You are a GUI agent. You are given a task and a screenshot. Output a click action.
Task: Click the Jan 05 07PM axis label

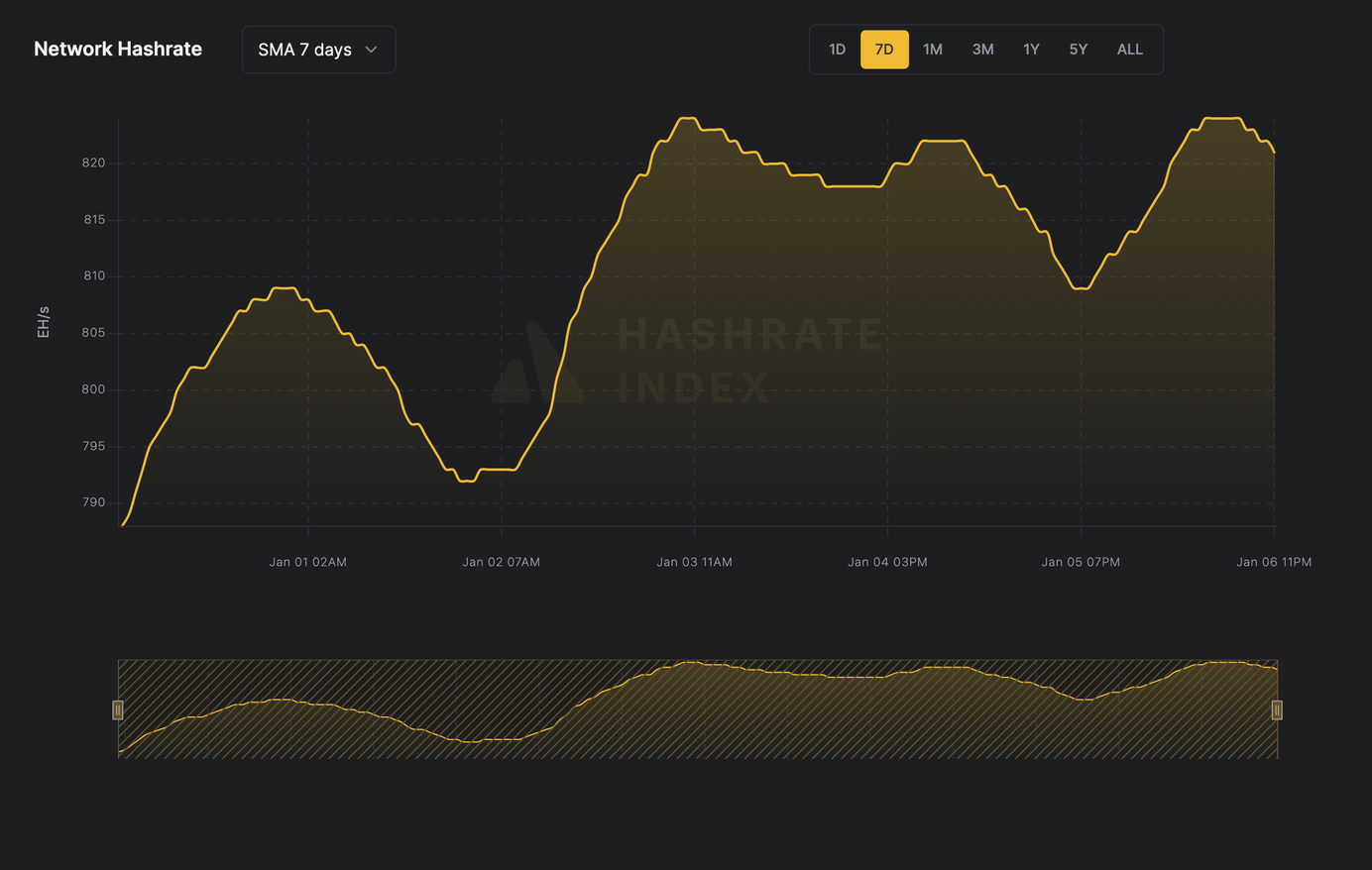(x=1081, y=562)
